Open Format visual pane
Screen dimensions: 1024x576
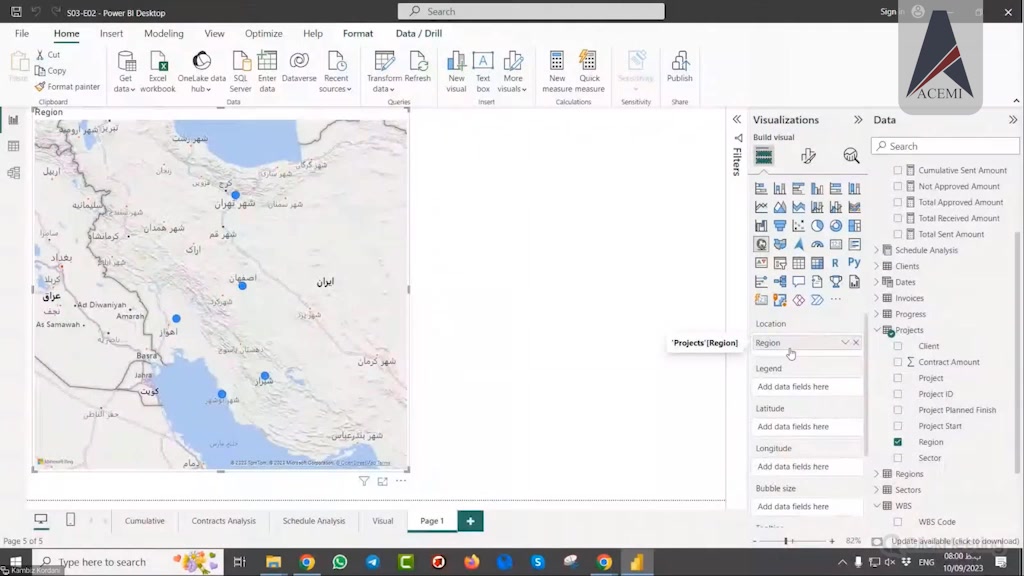808,155
